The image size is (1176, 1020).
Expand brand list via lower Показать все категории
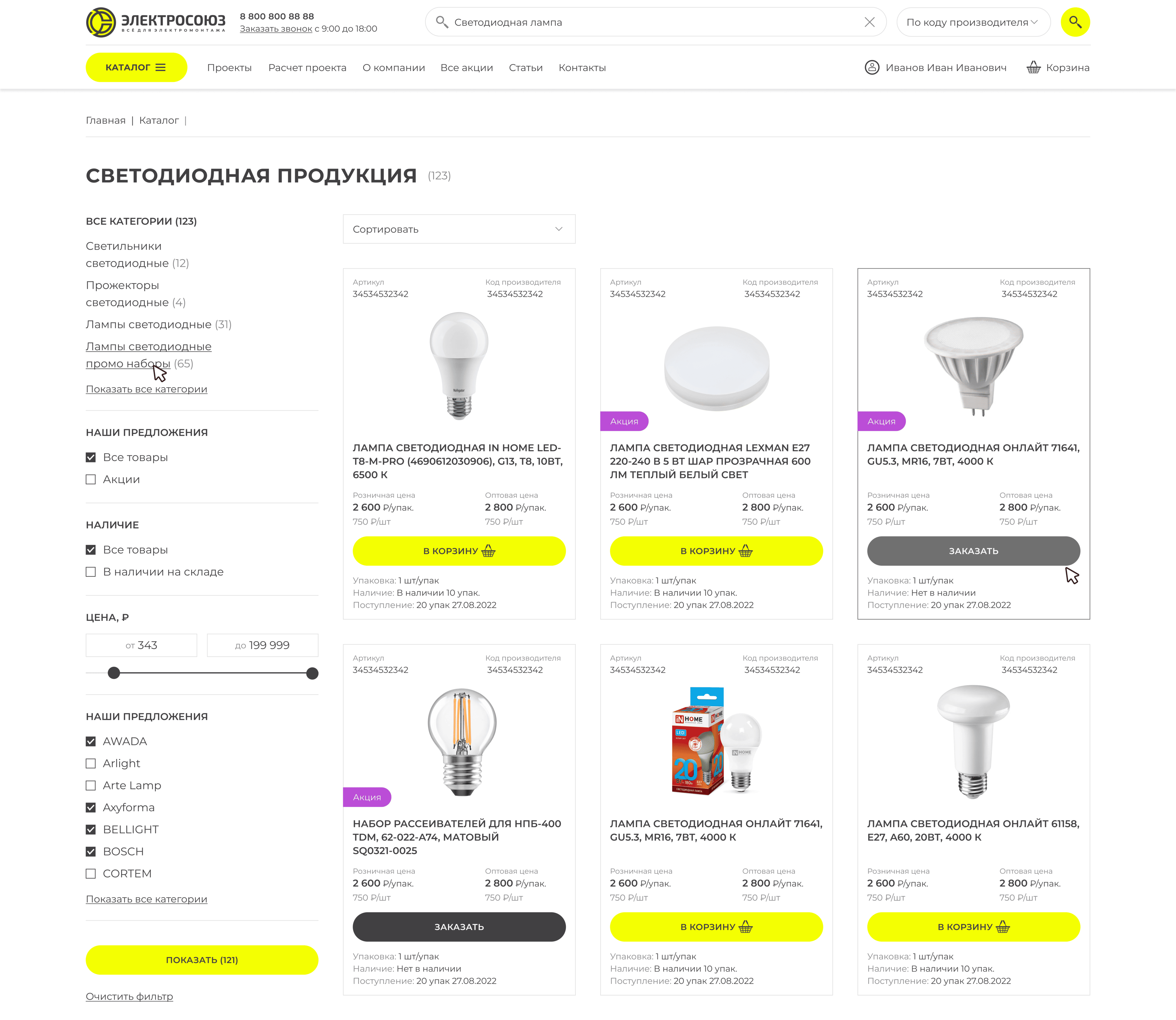146,899
